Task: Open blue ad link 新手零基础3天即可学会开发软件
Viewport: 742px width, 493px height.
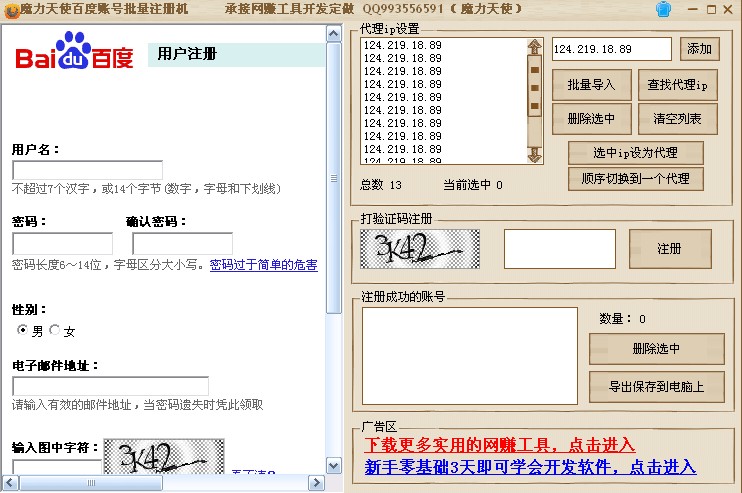Action: point(530,467)
